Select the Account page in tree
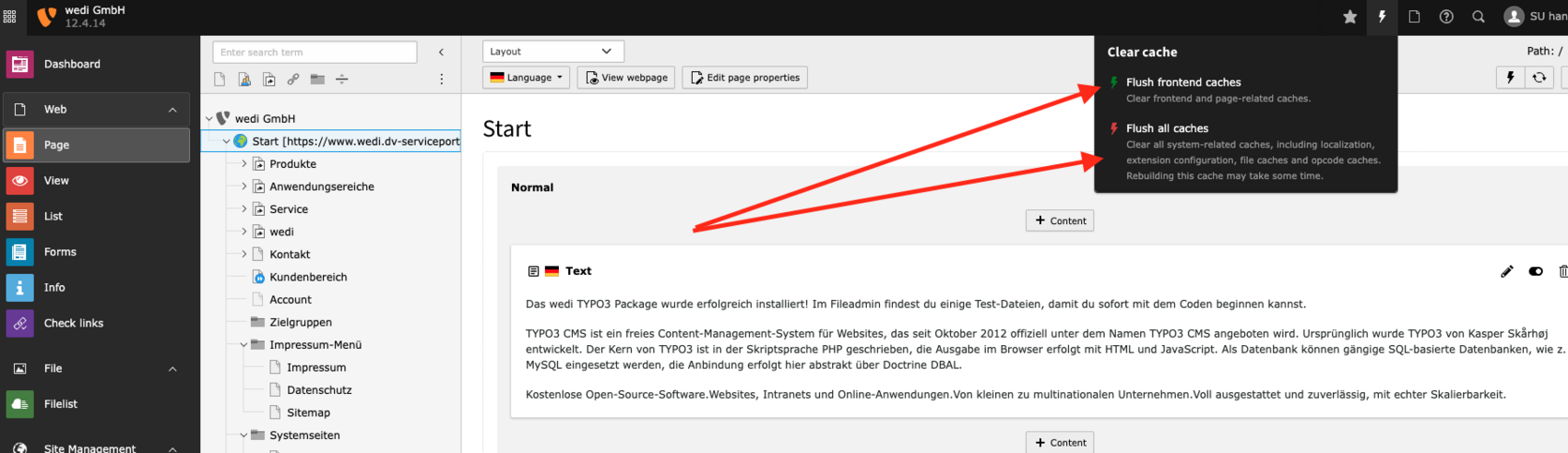The width and height of the screenshot is (1568, 453). click(x=291, y=300)
